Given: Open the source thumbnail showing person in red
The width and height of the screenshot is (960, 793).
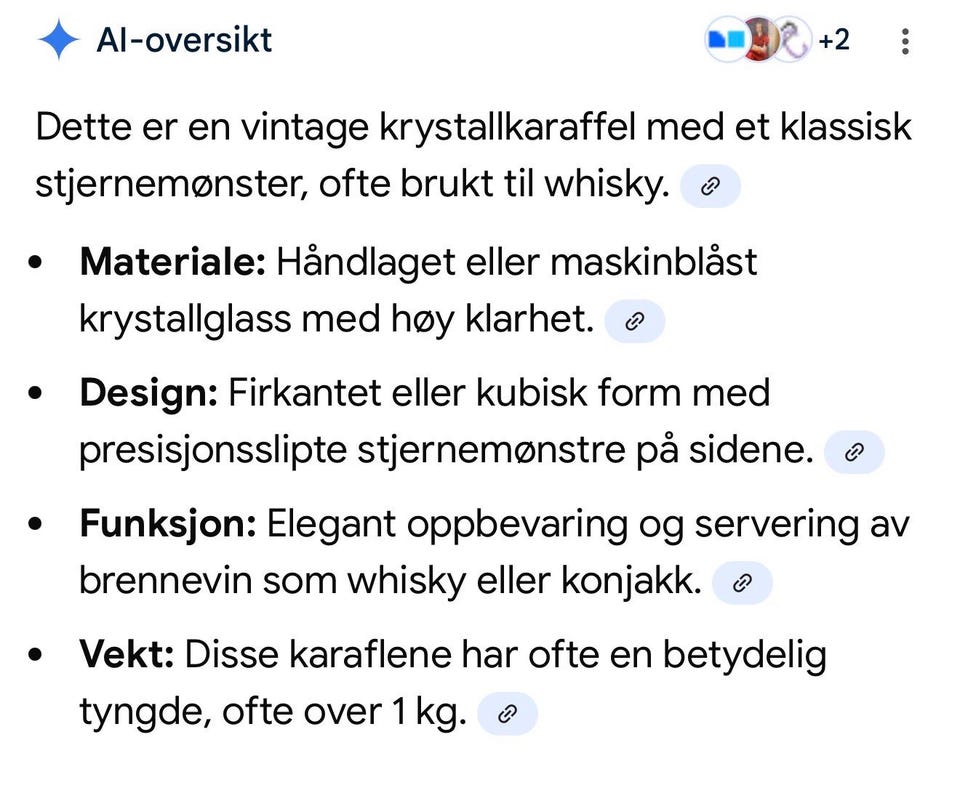Looking at the screenshot, I should (x=761, y=40).
